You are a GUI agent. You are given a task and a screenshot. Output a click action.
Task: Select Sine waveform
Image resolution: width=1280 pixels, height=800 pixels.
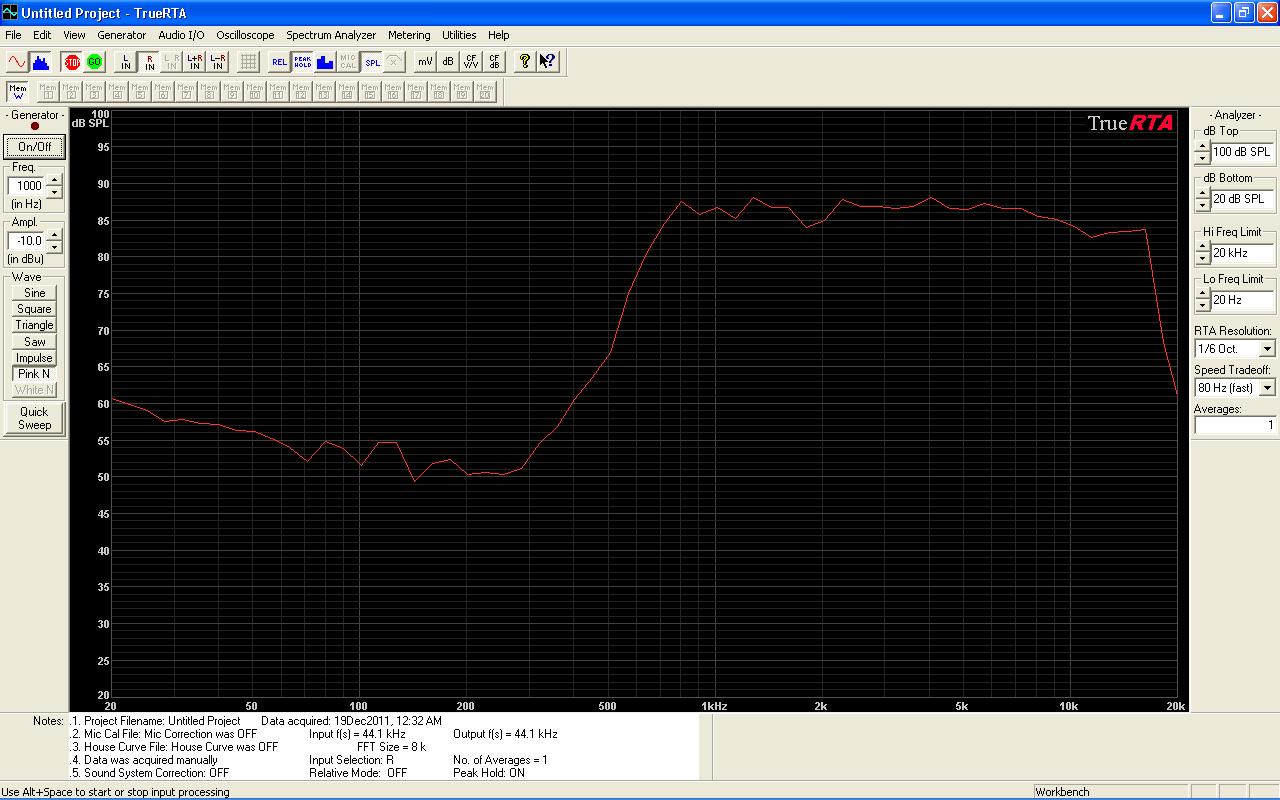tap(34, 293)
